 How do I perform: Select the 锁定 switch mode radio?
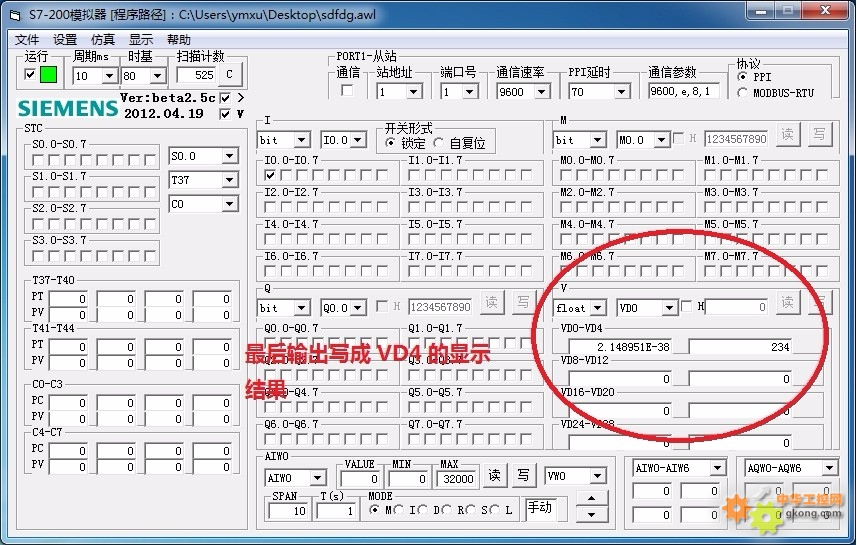[390, 143]
